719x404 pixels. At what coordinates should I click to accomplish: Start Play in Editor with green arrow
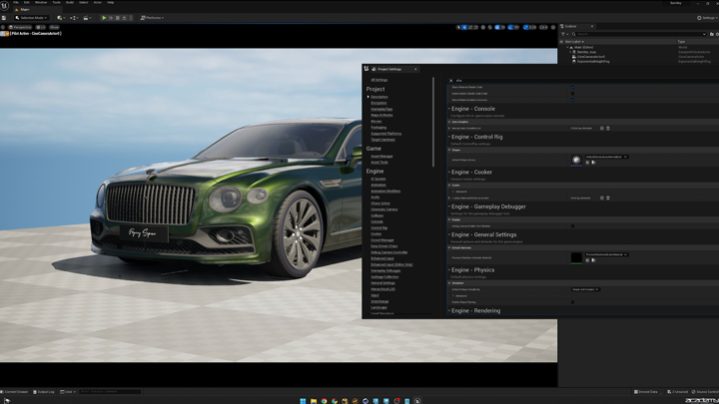104,18
